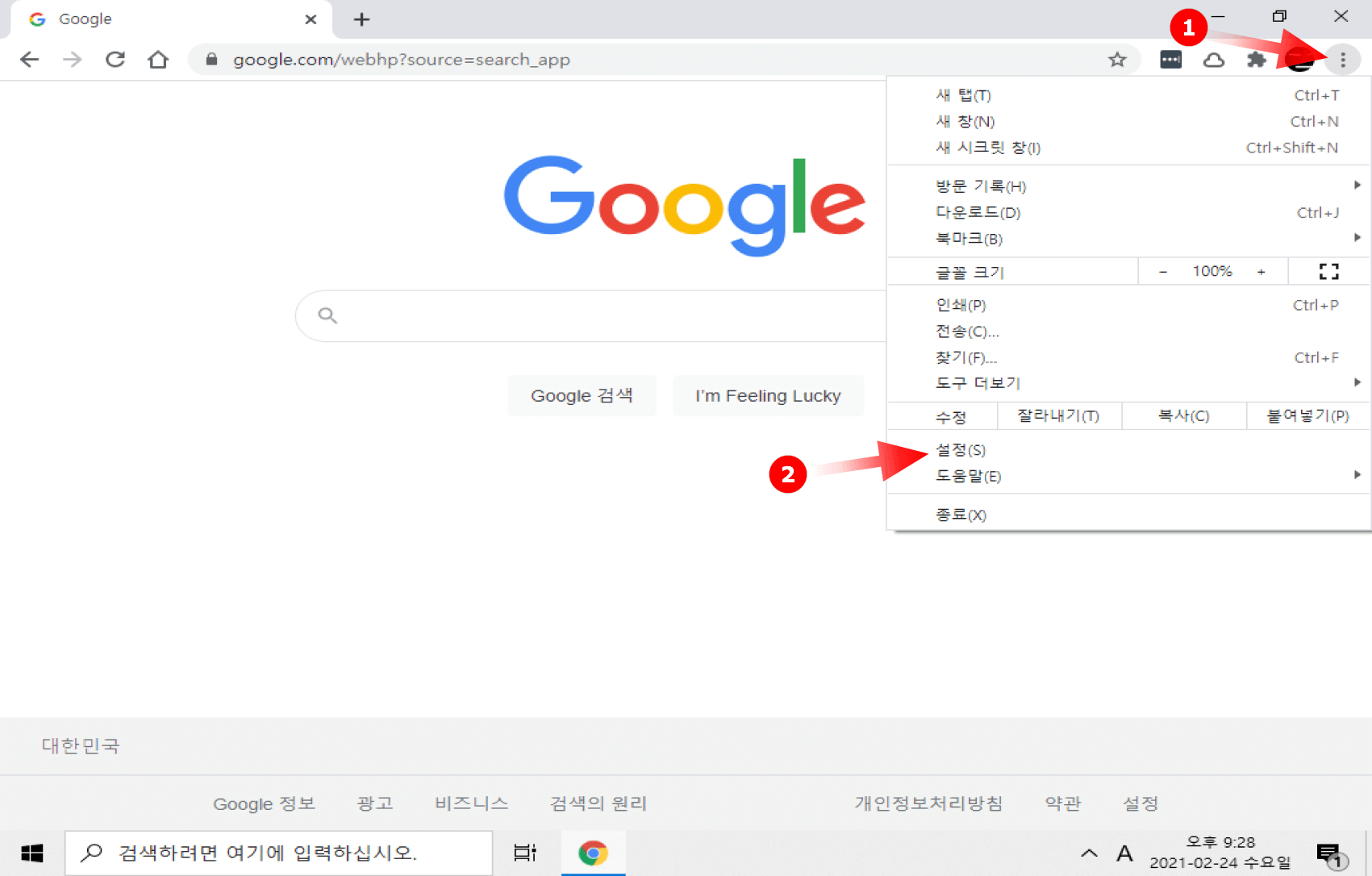This screenshot has height=876, width=1372.
Task: Open the Chrome three-dot menu
Action: 1343,60
